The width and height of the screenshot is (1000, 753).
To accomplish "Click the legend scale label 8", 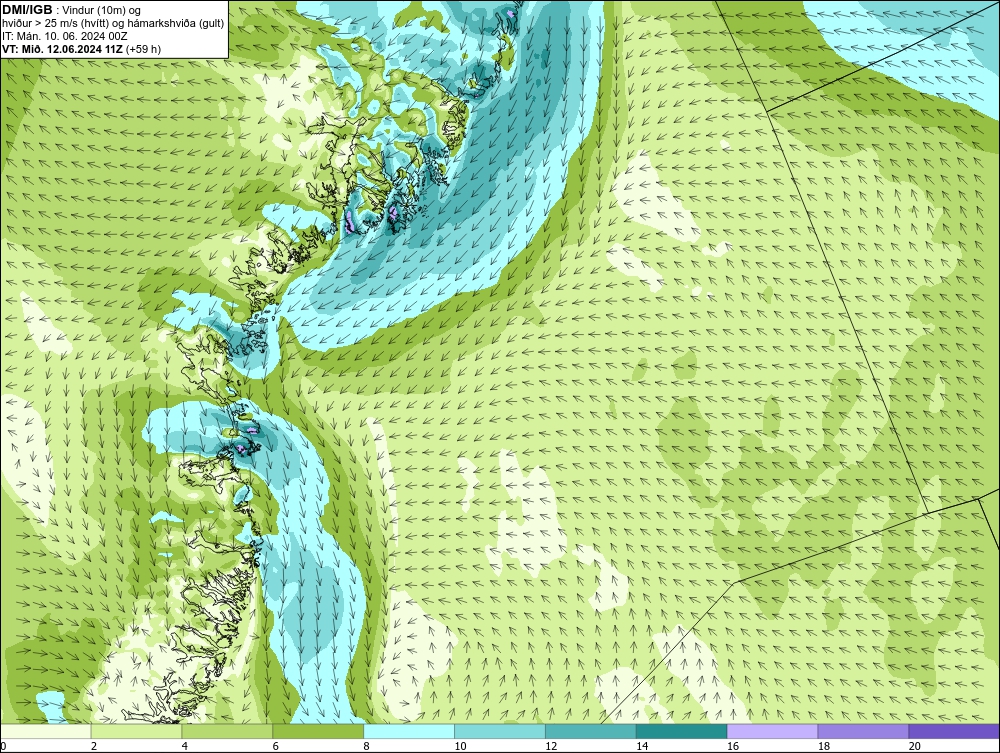I will 366,746.
